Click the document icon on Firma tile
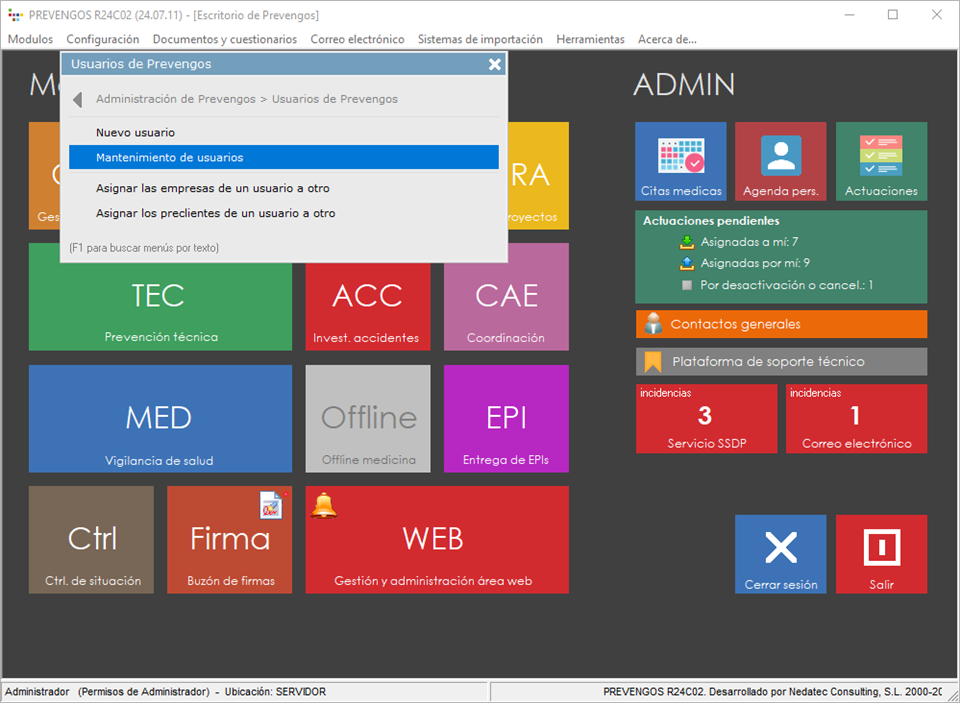Viewport: 960px width, 703px height. click(271, 505)
